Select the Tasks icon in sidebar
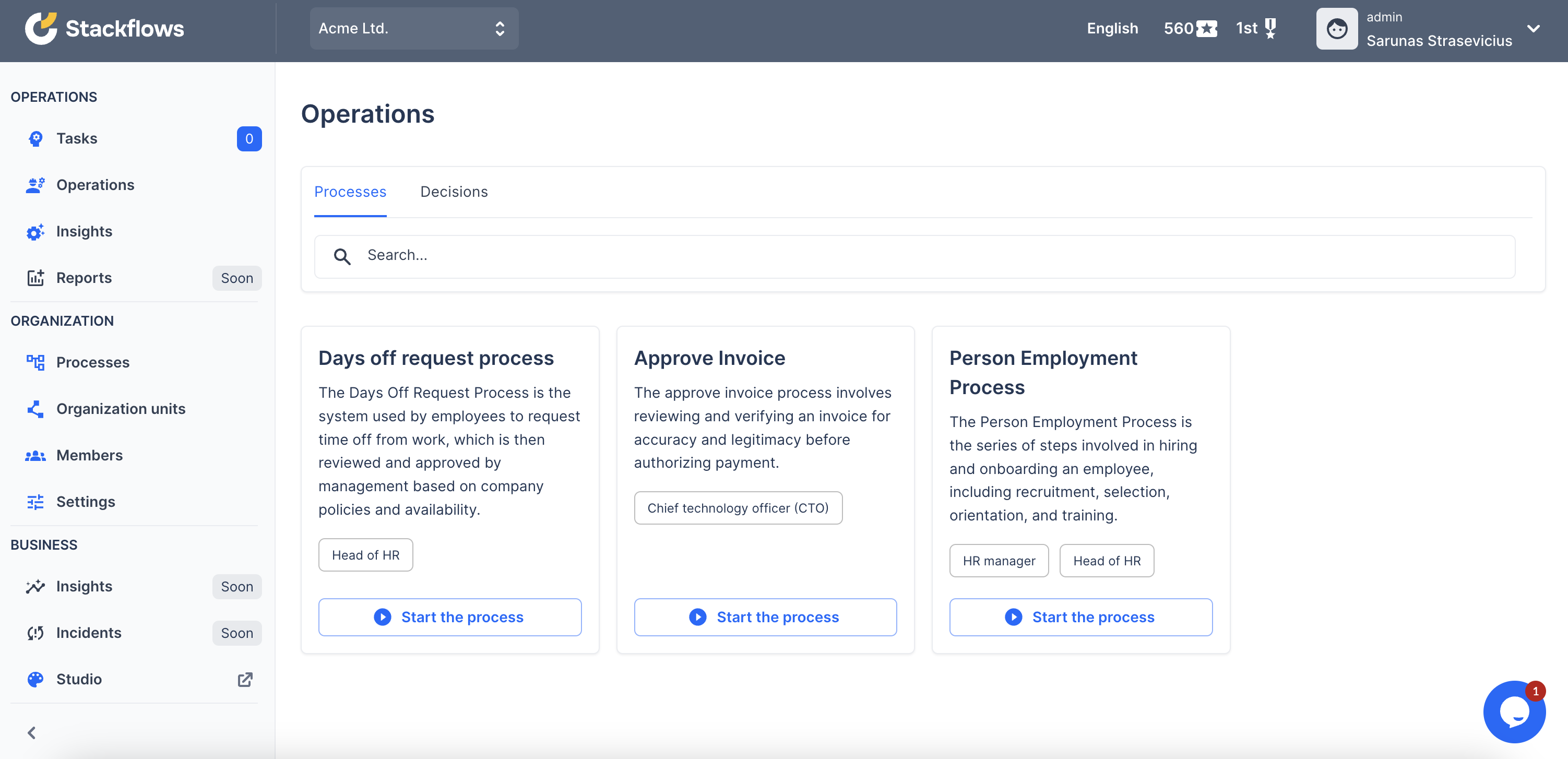Viewport: 1568px width, 759px height. point(35,138)
